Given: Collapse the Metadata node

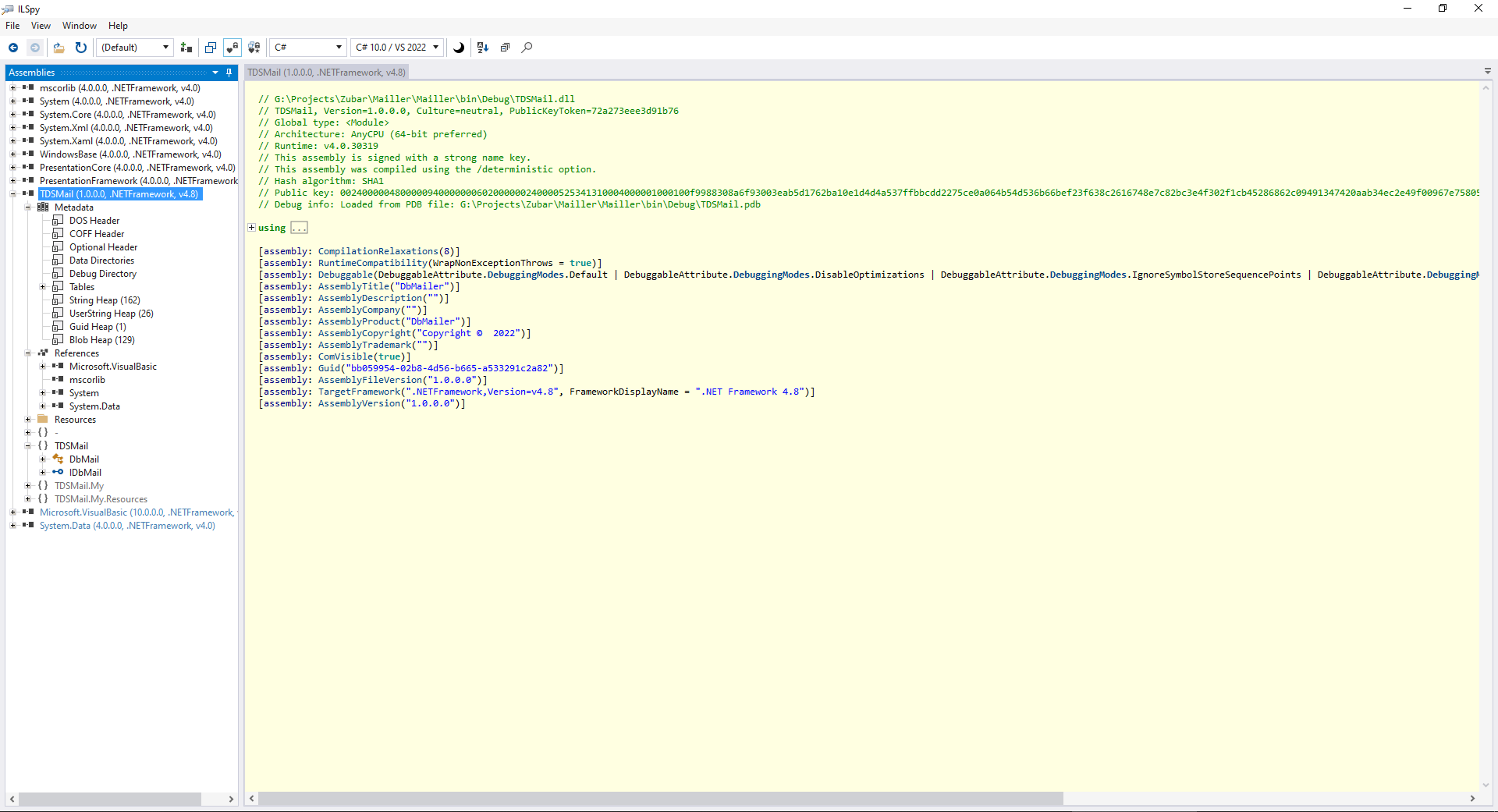Looking at the screenshot, I should (28, 207).
